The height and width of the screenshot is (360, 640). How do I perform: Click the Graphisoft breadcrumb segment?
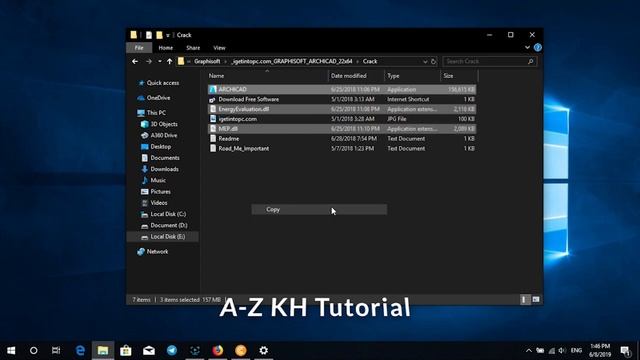tap(207, 61)
